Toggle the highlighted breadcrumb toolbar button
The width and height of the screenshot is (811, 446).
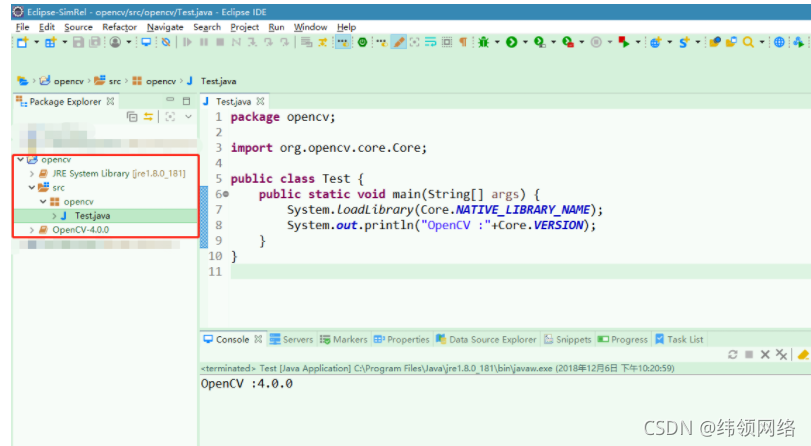coord(342,42)
